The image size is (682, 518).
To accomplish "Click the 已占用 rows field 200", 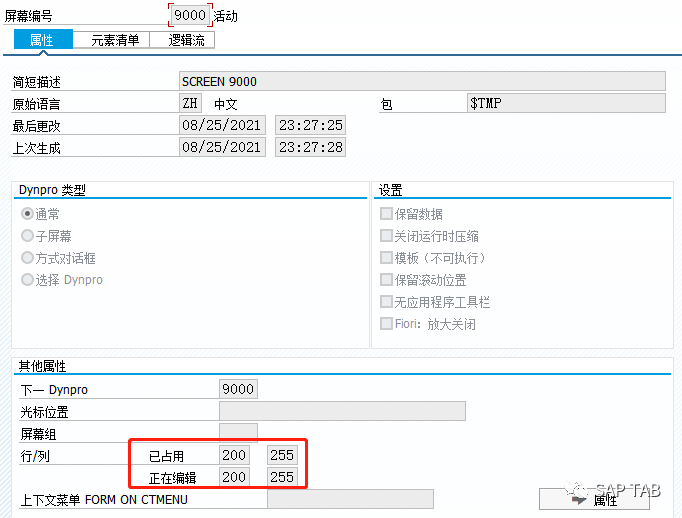I will tap(234, 455).
